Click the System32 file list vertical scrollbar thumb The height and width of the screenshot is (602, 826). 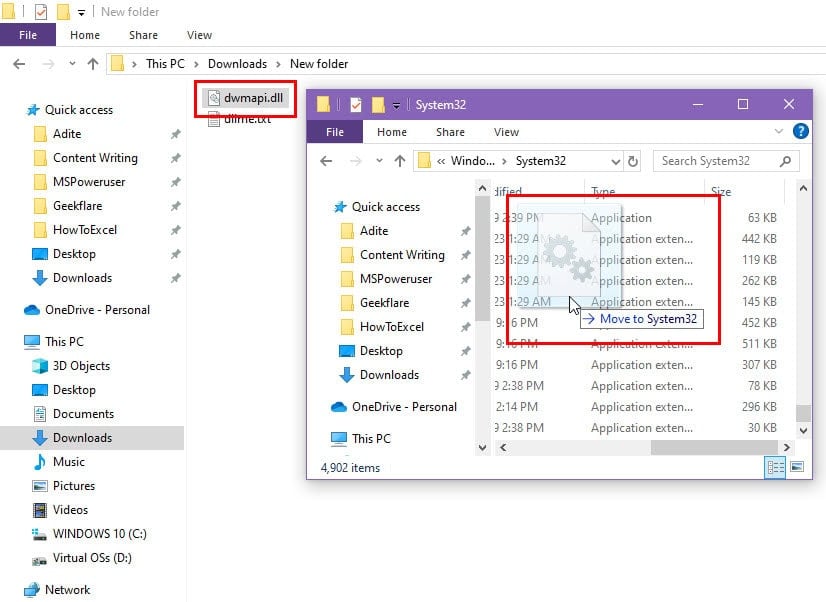click(x=803, y=413)
